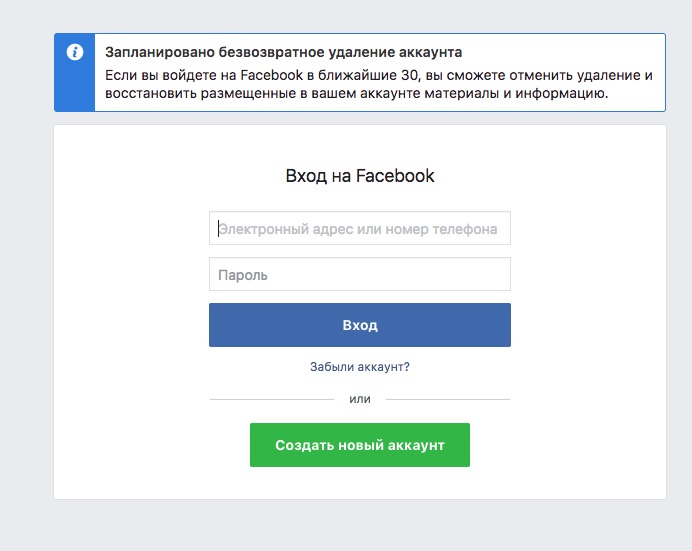Screen dimensions: 692x551
Task: Click the info icon in the blue banner
Action: [75, 52]
